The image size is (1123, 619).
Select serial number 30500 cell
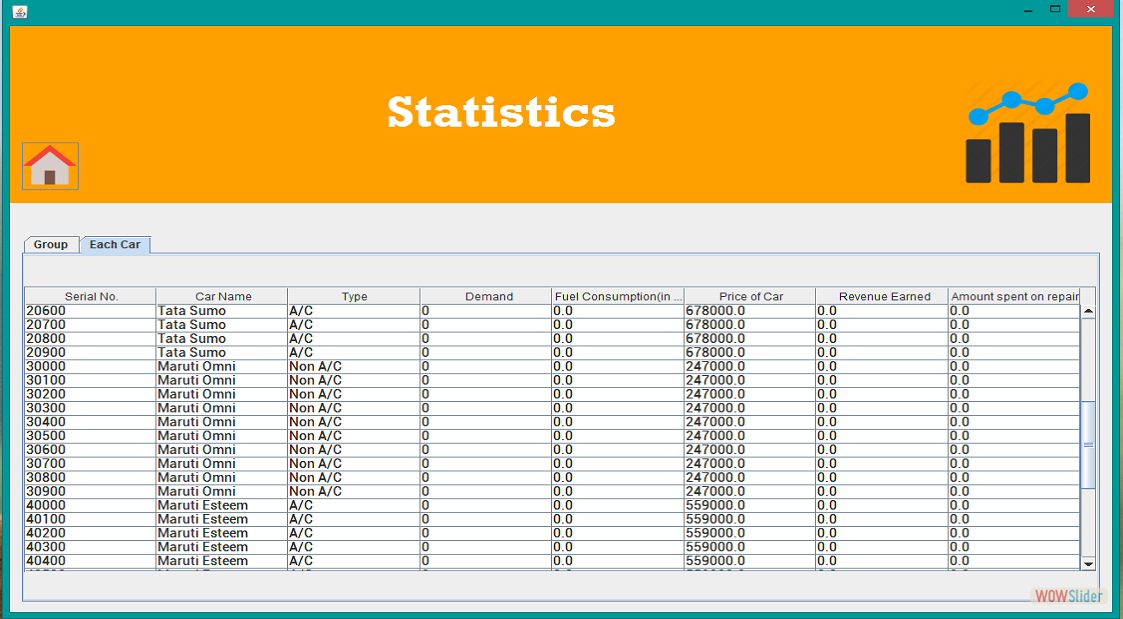point(90,436)
